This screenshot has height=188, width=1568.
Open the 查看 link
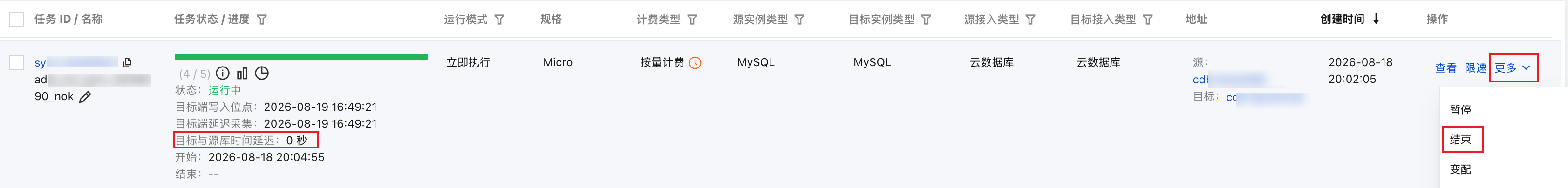[x=1445, y=68]
